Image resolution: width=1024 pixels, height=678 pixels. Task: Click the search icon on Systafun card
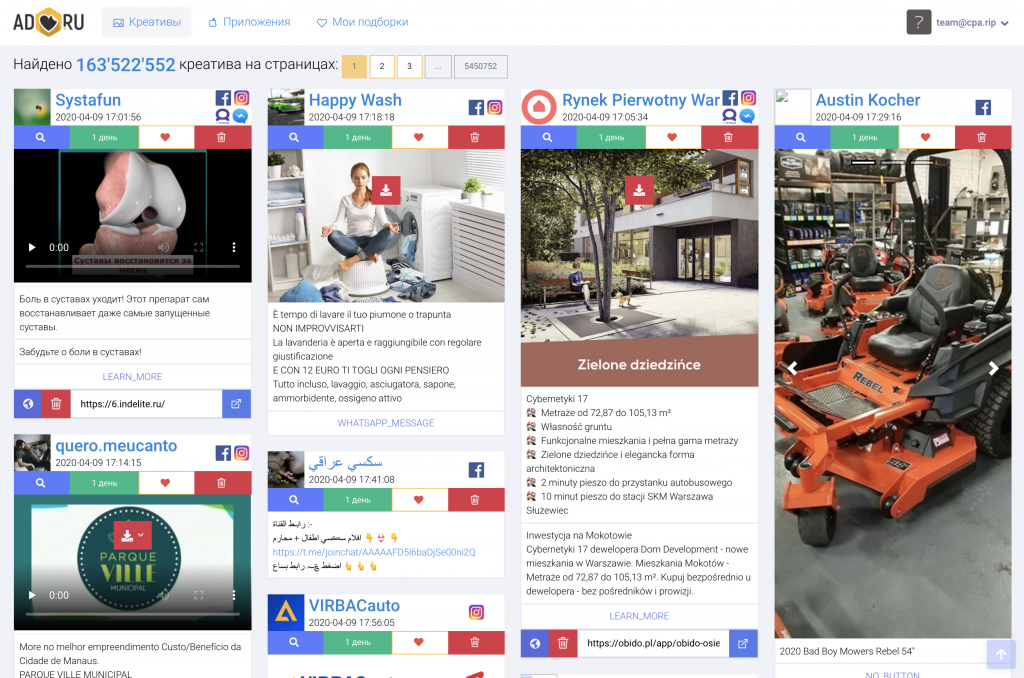click(x=41, y=137)
